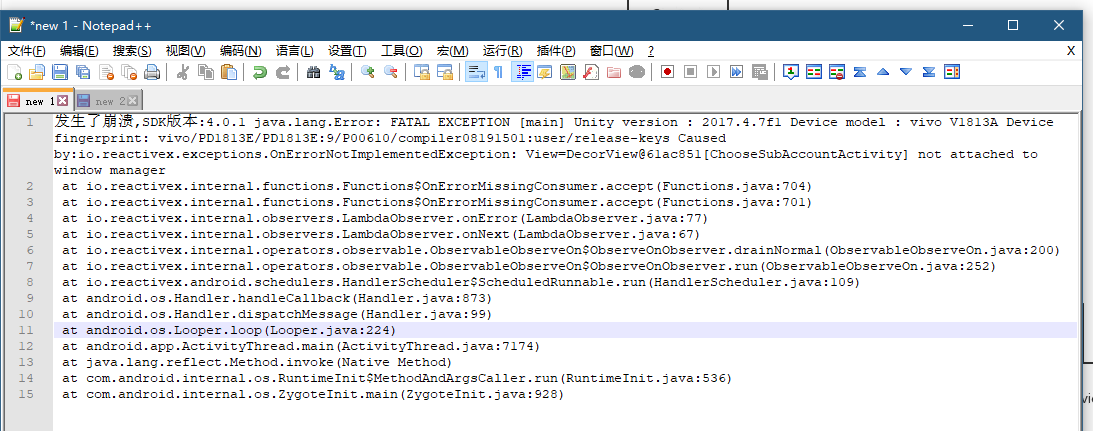1093x431 pixels.
Task: Play back the recorded macro
Action: coord(713,72)
